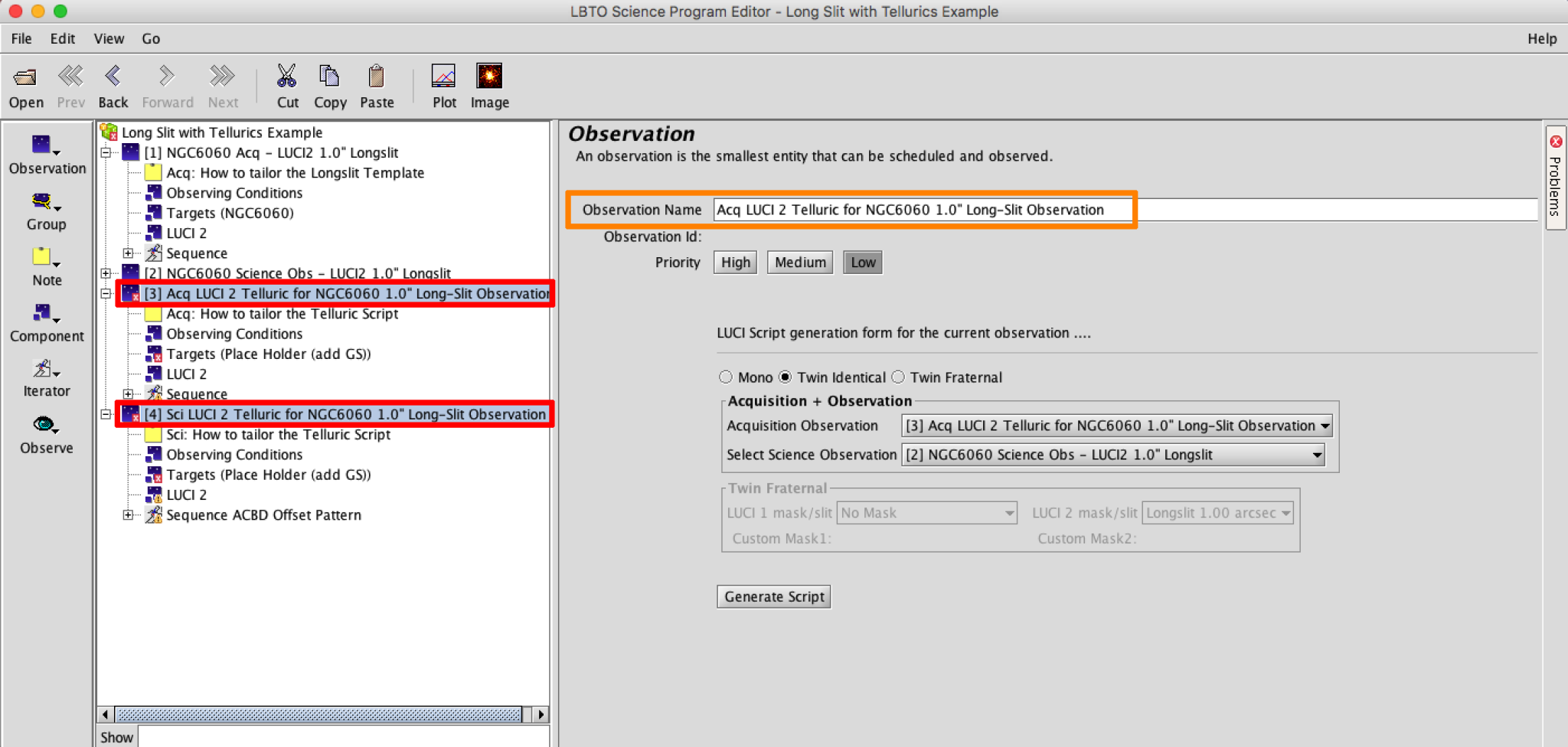1568x747 pixels.
Task: Add a Note from sidebar
Action: 47,267
